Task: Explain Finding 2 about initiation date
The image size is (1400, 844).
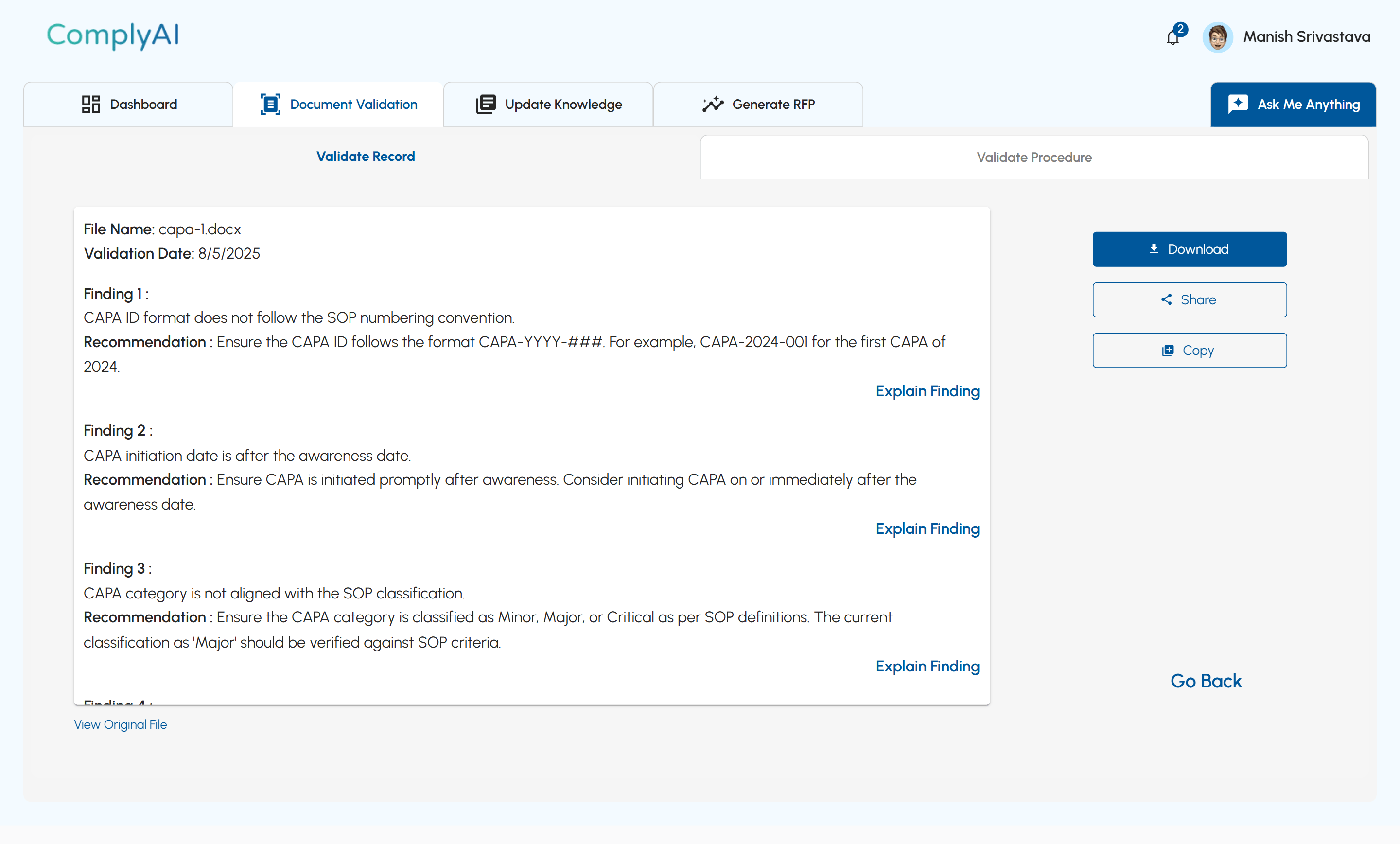Action: [927, 529]
